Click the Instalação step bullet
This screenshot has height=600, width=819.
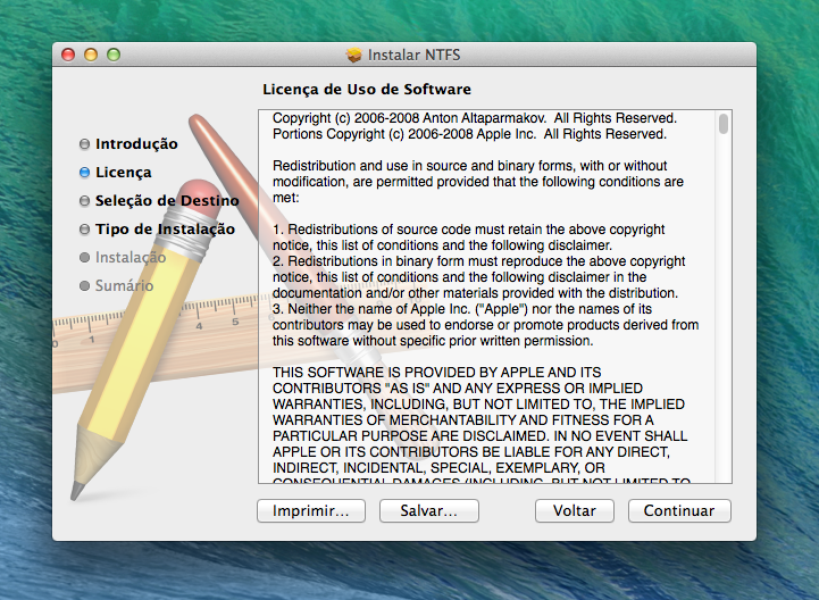[85, 257]
